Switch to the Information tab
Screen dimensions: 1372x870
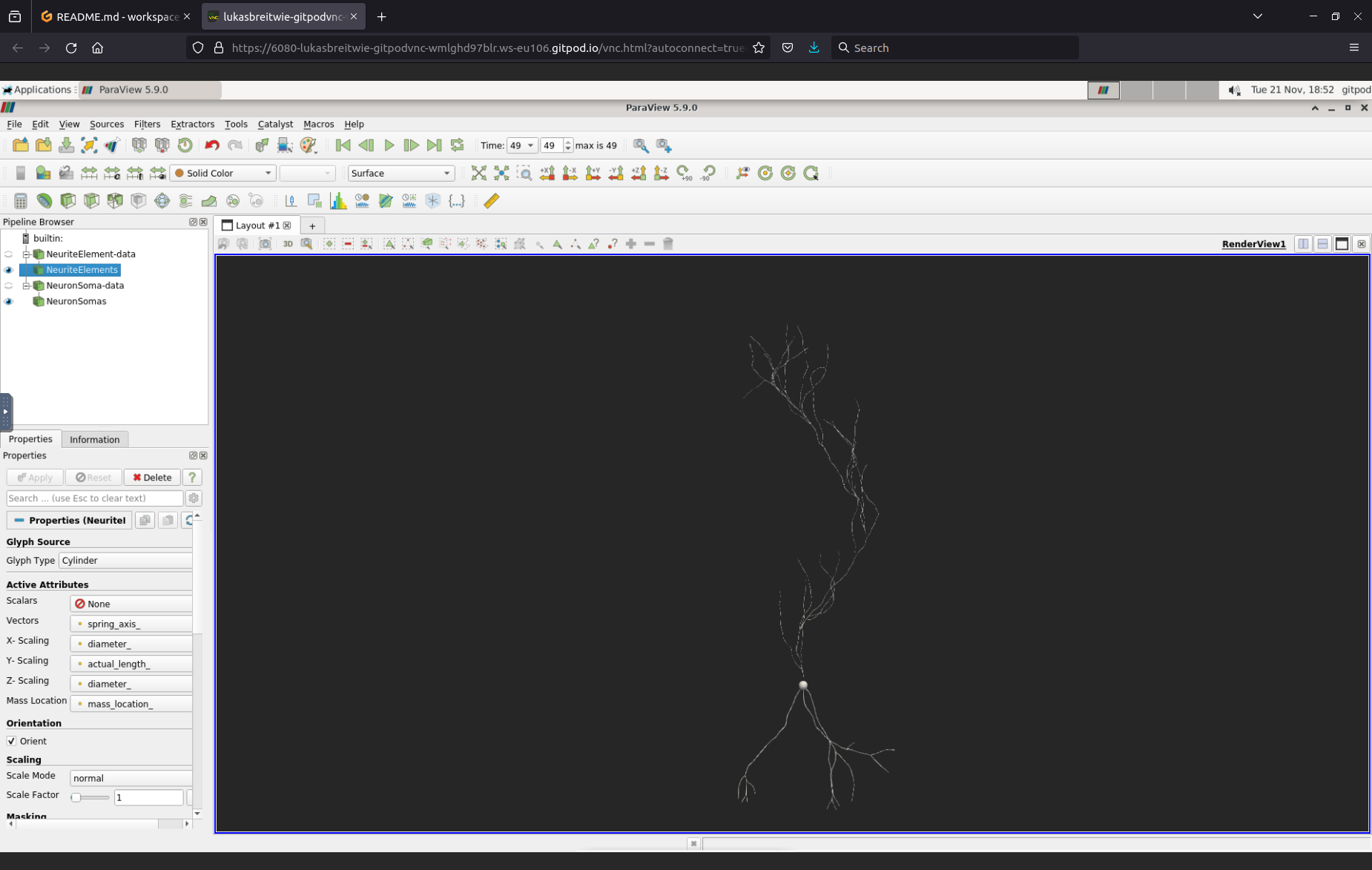coord(94,440)
